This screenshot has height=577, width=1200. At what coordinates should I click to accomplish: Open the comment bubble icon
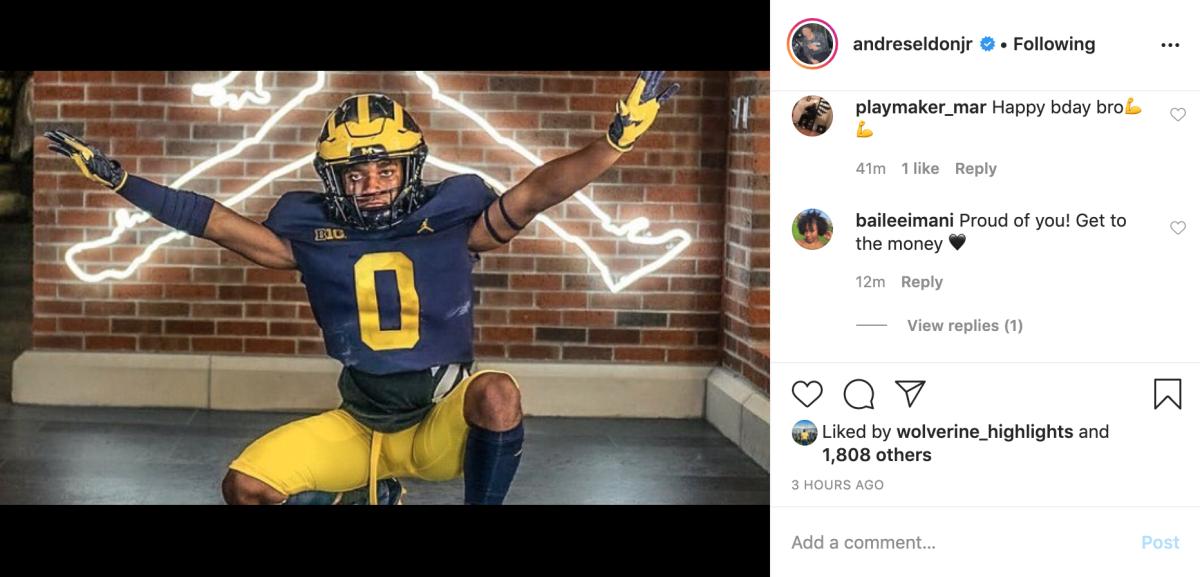click(x=858, y=392)
